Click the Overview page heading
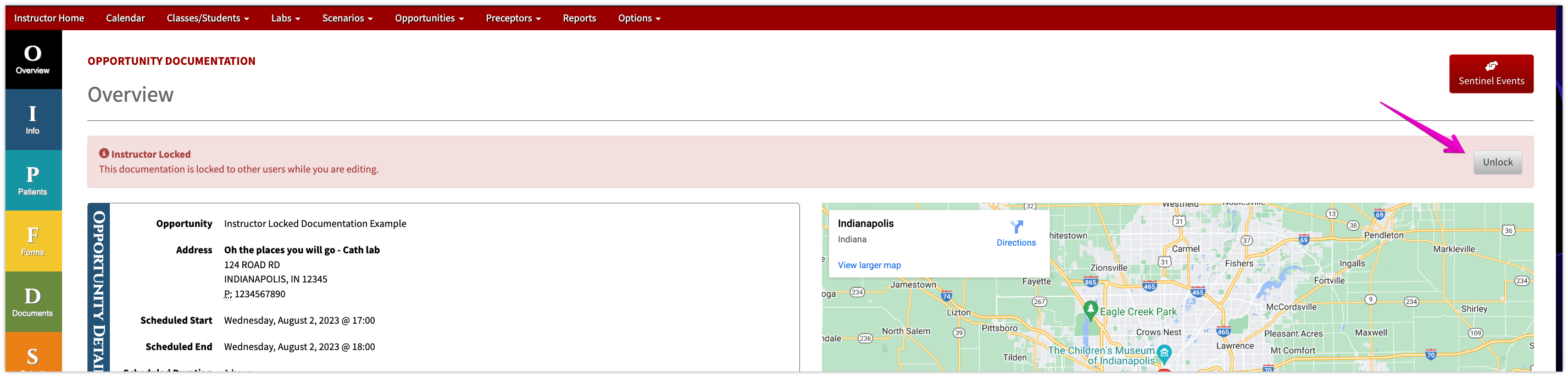This screenshot has width=1568, height=377. (130, 95)
